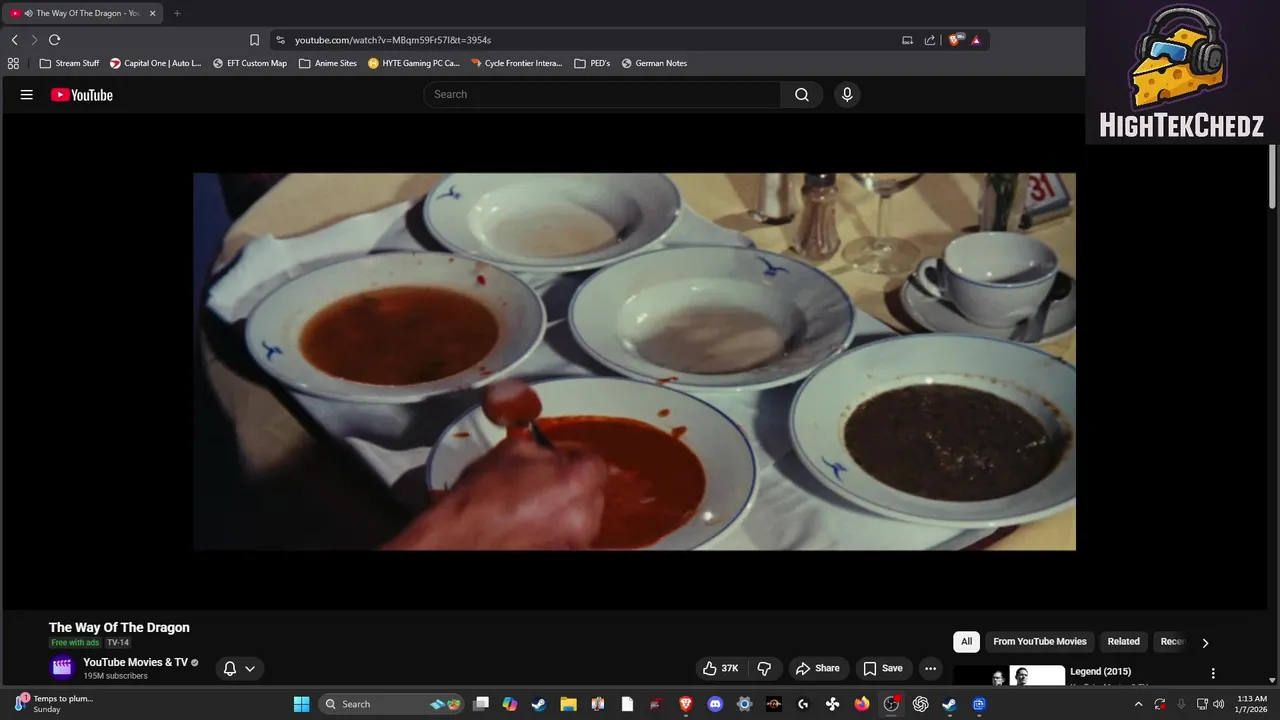Select the From YouTube Movies chip

1039,642
